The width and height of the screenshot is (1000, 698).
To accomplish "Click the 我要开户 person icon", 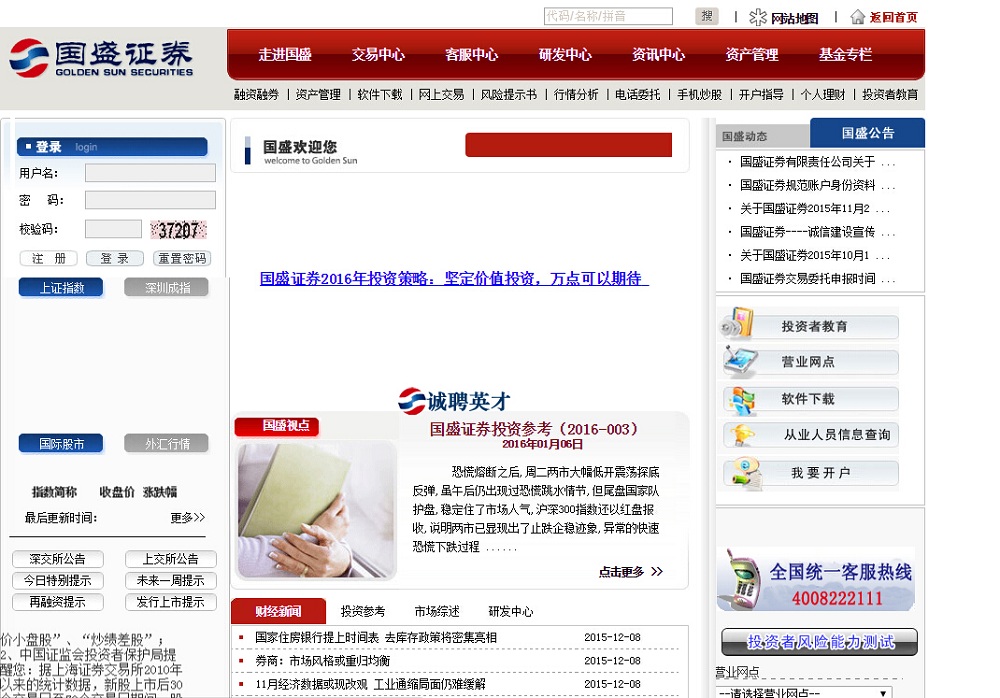I will tap(746, 474).
